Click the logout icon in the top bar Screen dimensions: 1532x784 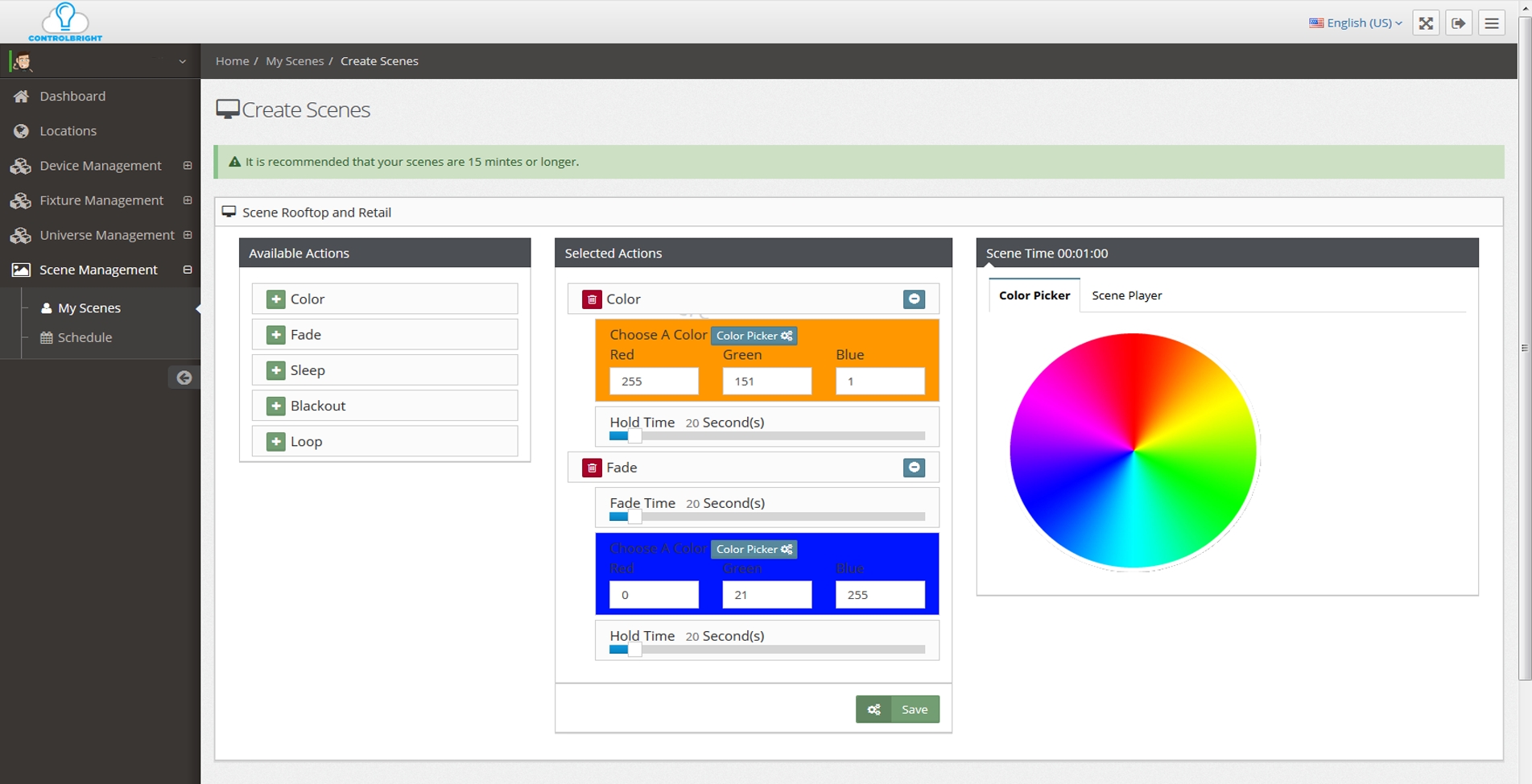coord(1459,23)
